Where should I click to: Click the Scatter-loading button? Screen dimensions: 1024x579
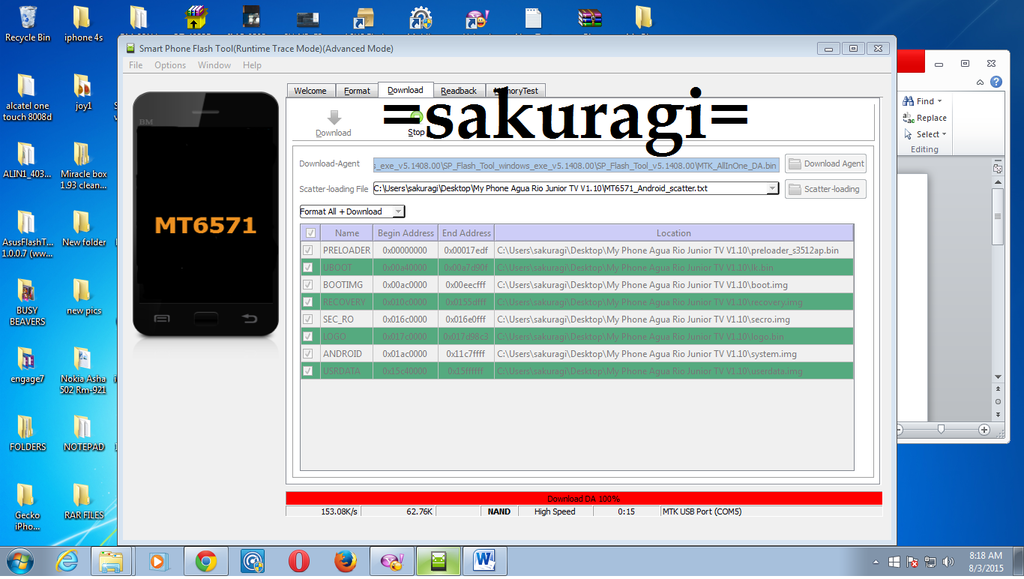tap(825, 189)
